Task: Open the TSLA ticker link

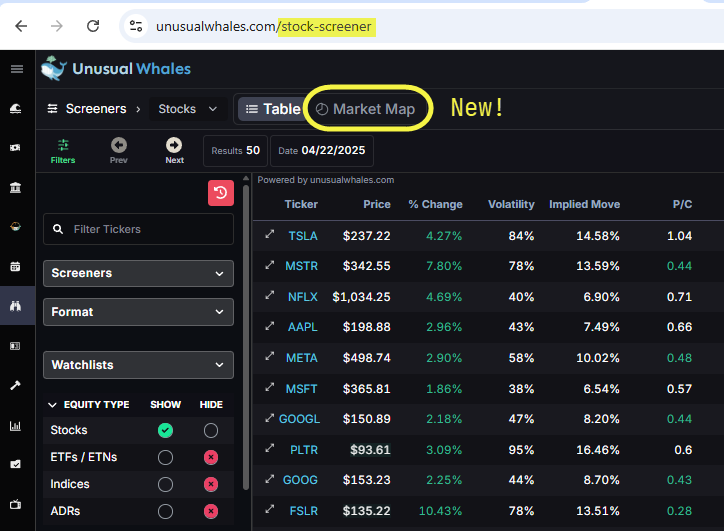Action: pyautogui.click(x=303, y=236)
